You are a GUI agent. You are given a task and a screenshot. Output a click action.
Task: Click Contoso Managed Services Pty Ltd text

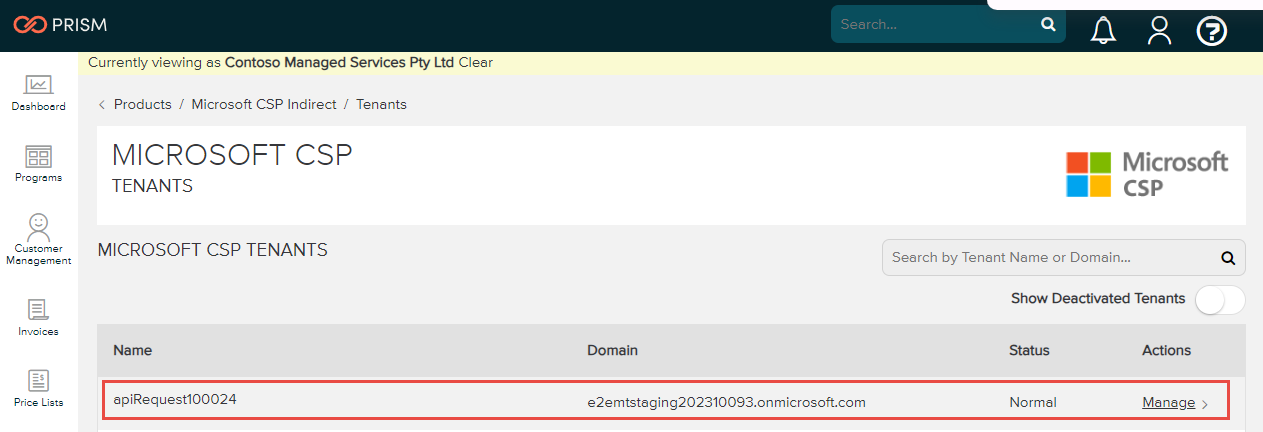pos(340,62)
